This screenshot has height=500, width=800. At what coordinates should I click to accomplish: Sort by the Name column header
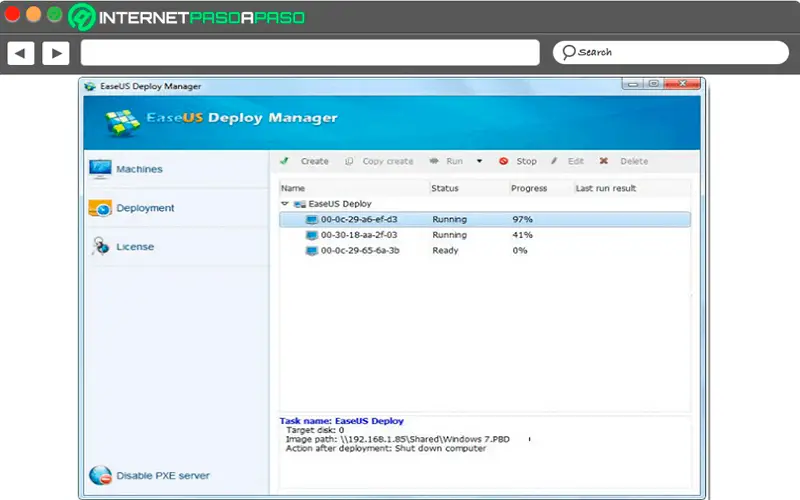tap(293, 188)
